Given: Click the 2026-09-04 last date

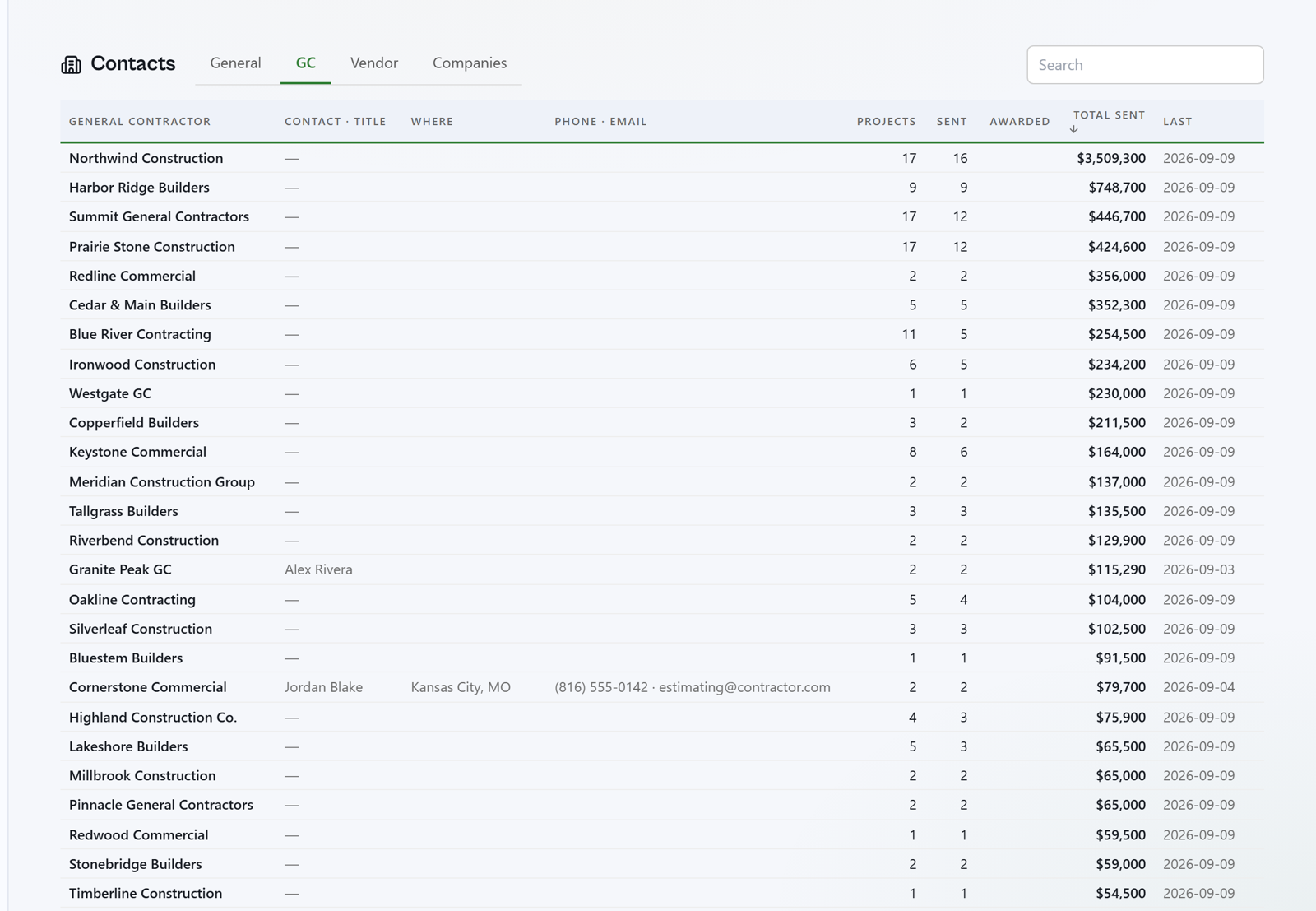Looking at the screenshot, I should pyautogui.click(x=1198, y=687).
